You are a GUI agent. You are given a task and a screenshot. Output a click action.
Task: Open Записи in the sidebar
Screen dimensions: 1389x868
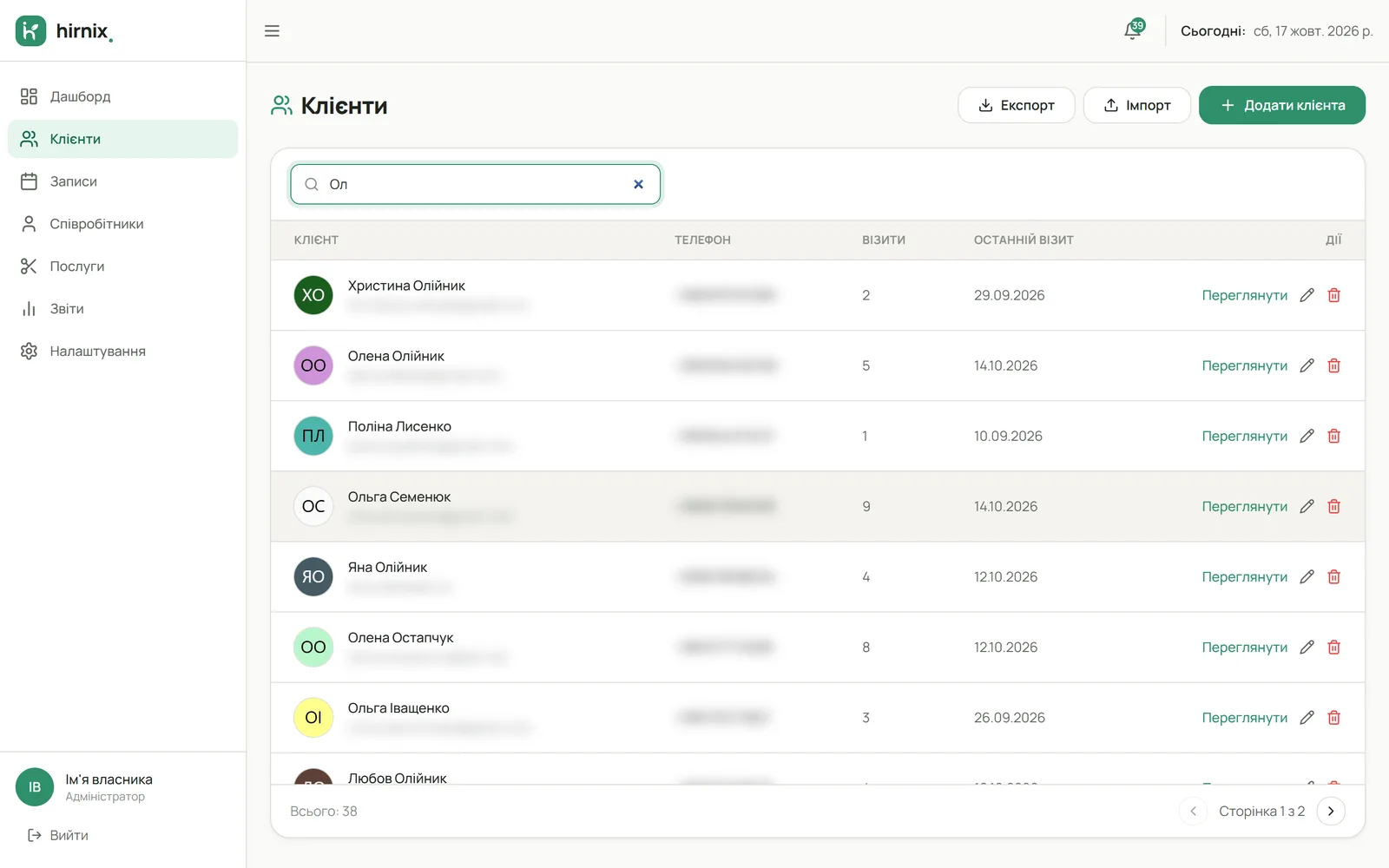click(x=122, y=181)
